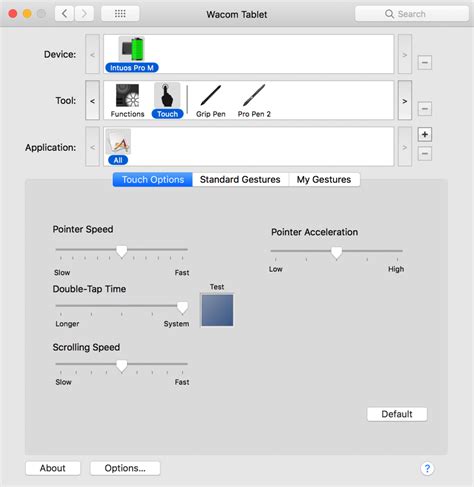Remove application with minus button in Application row
The width and height of the screenshot is (474, 487).
click(425, 154)
